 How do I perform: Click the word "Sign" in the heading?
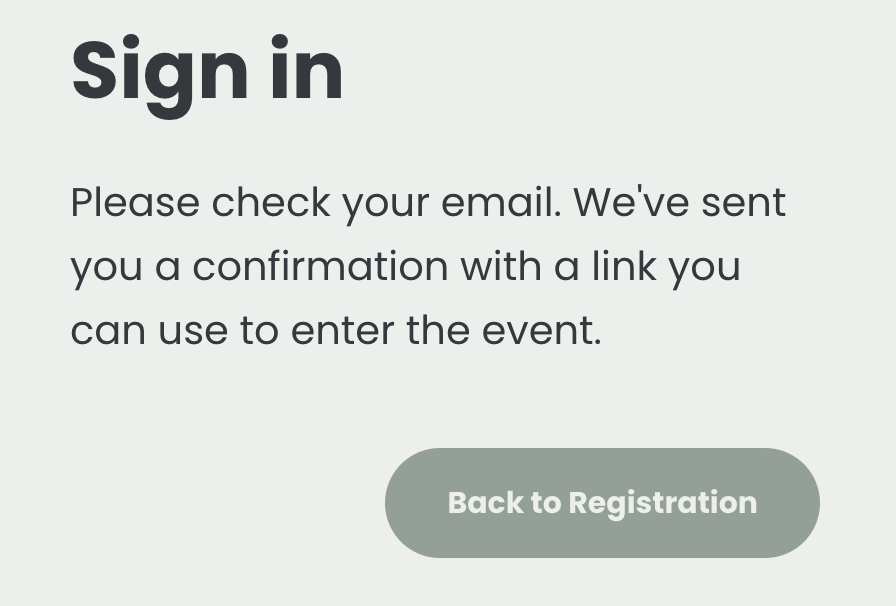tap(160, 75)
